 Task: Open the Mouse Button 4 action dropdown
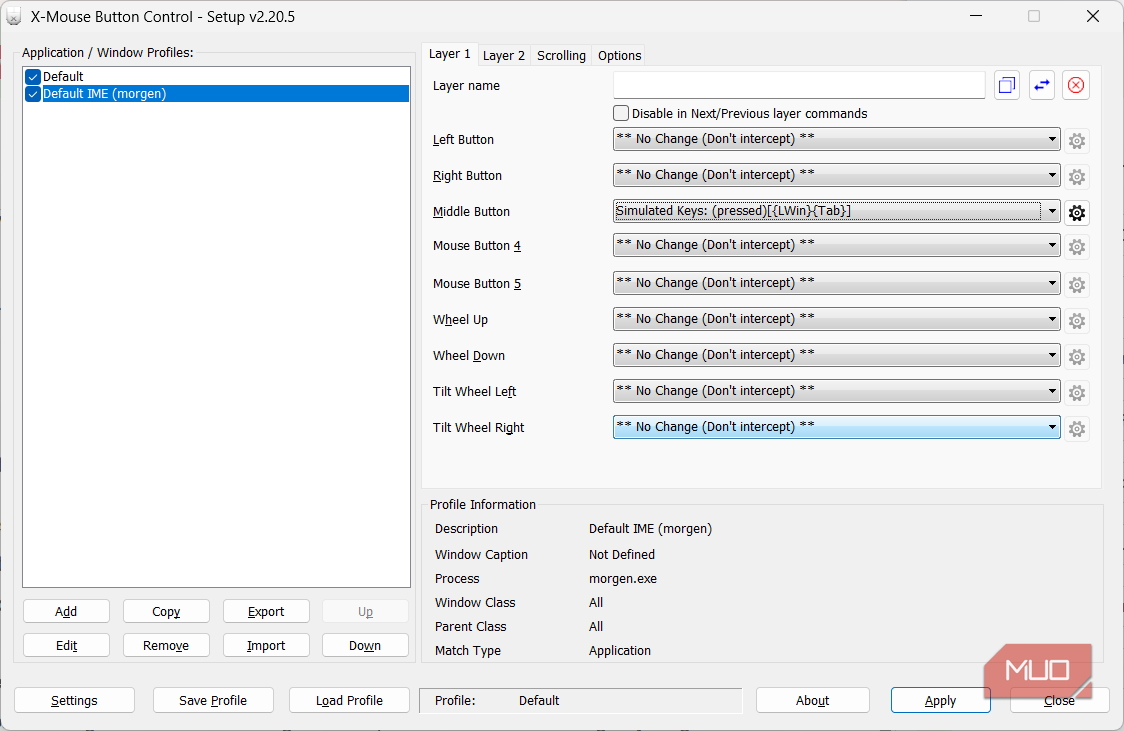[837, 245]
